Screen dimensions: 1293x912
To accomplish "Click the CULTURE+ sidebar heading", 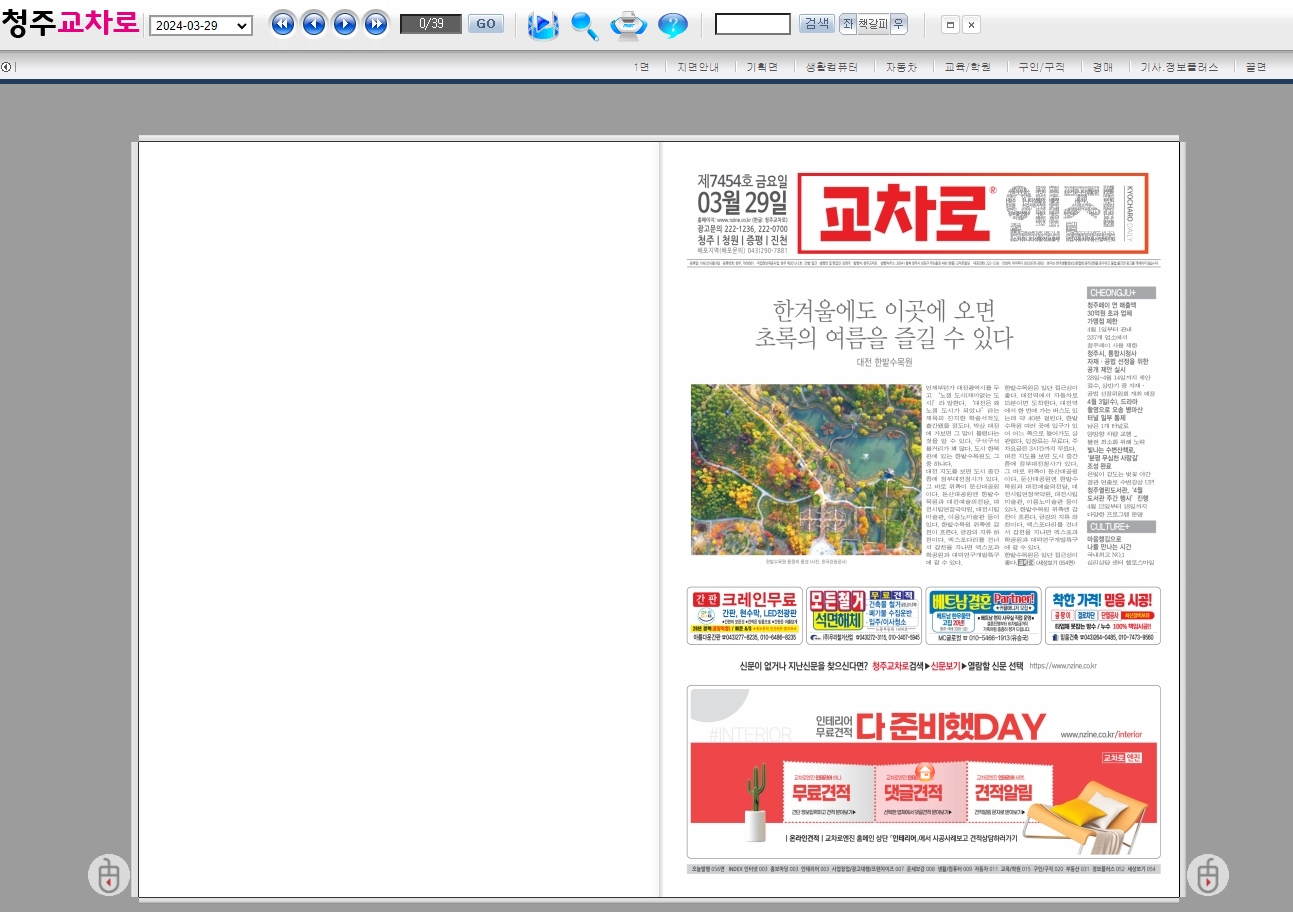I will pos(1121,526).
